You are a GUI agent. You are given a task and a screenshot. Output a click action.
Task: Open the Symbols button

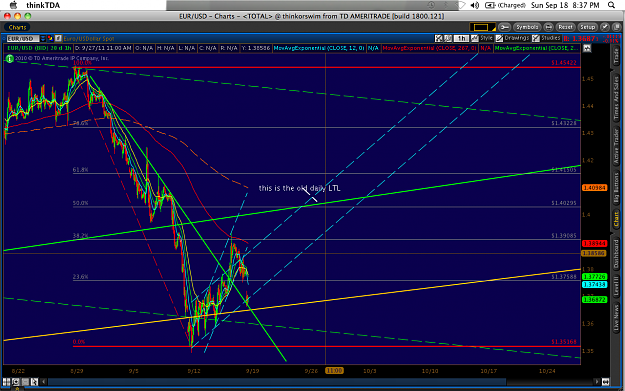click(x=527, y=27)
